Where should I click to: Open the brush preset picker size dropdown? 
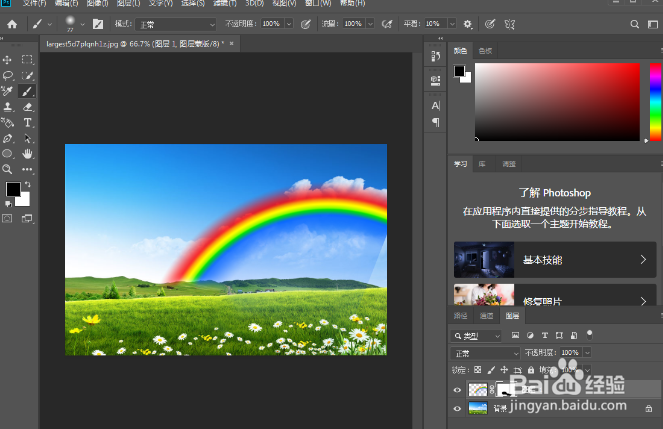(x=82, y=25)
